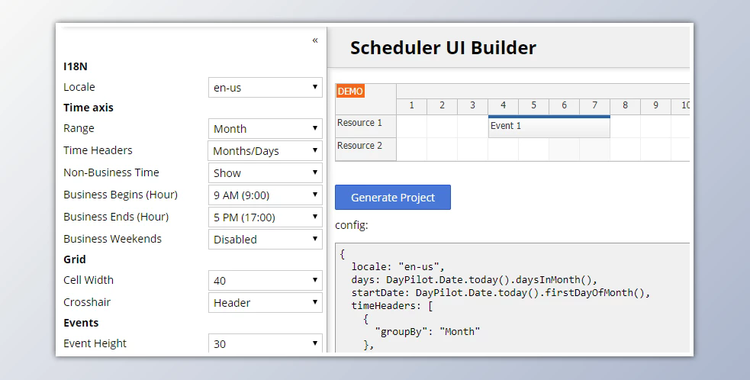The image size is (750, 380).
Task: Click the "groupBy": "Month" line in config
Action: (427, 331)
